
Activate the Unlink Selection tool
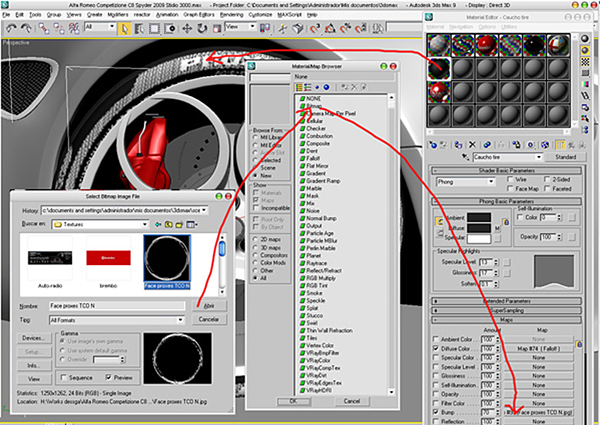pyautogui.click(x=59, y=28)
